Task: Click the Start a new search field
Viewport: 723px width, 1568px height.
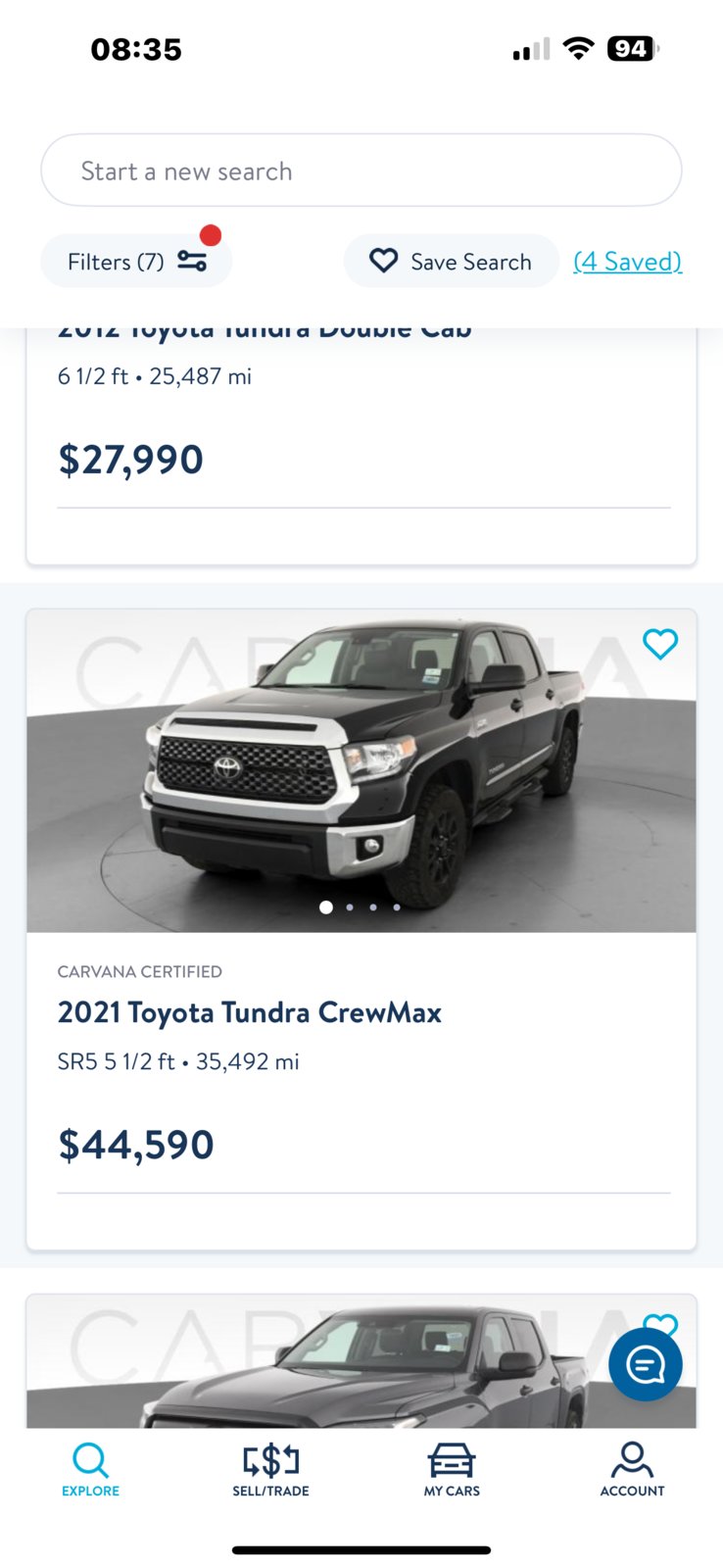Action: click(x=361, y=171)
